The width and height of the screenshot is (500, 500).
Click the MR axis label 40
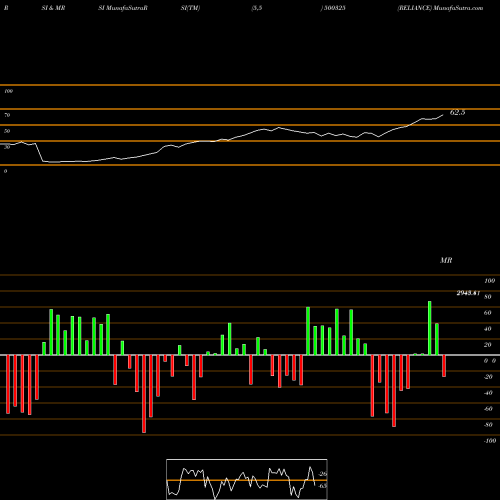tap(488, 329)
